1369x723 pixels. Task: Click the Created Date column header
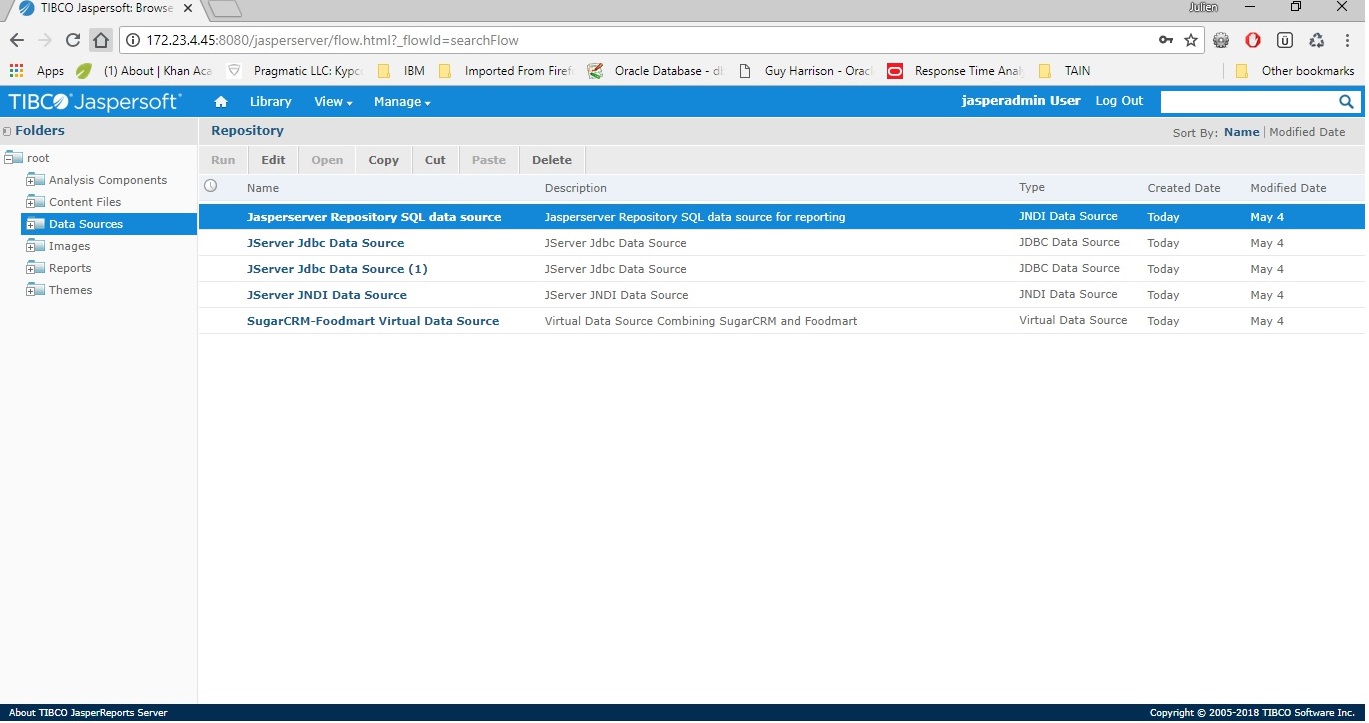(1184, 188)
